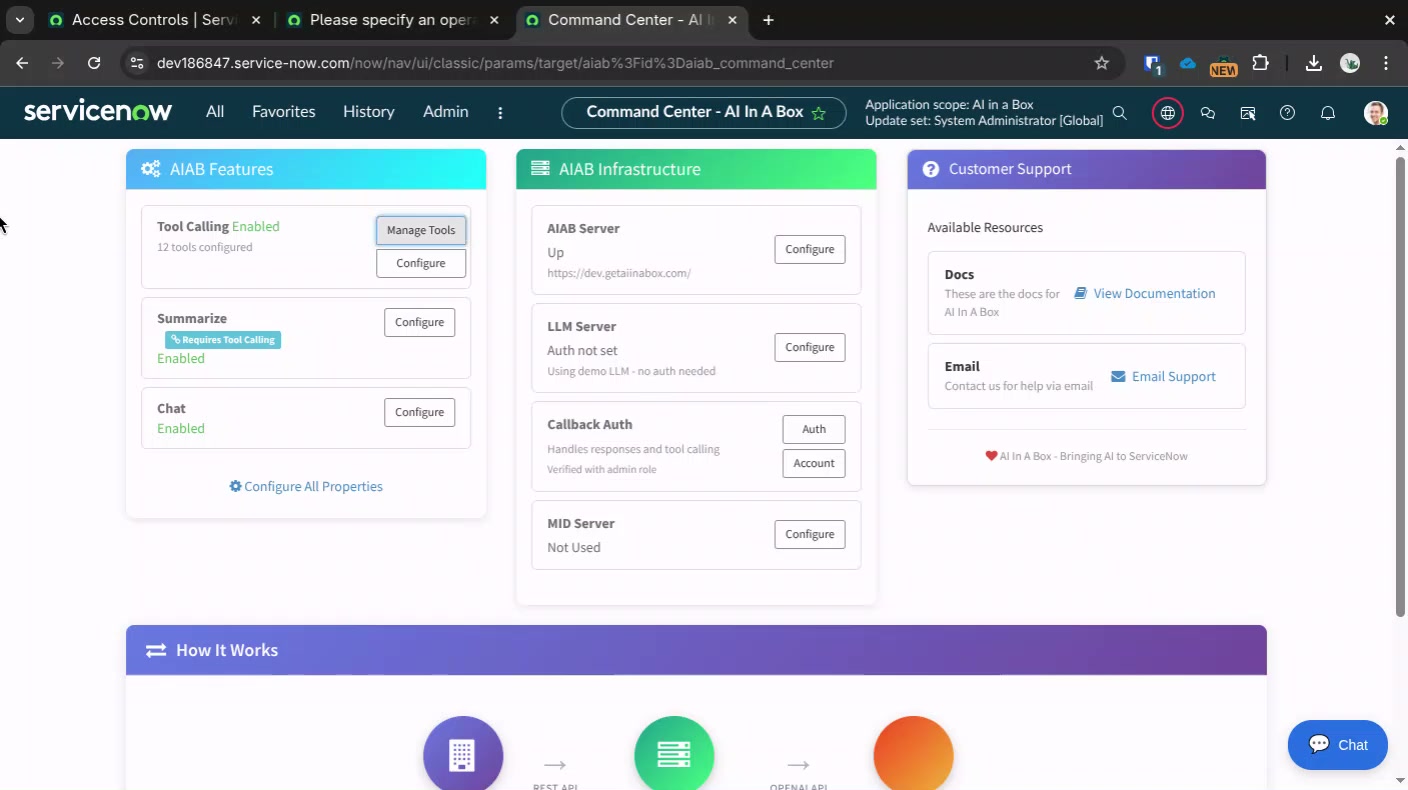
Task: Open the browser Extensions puzzle menu
Action: (1260, 63)
